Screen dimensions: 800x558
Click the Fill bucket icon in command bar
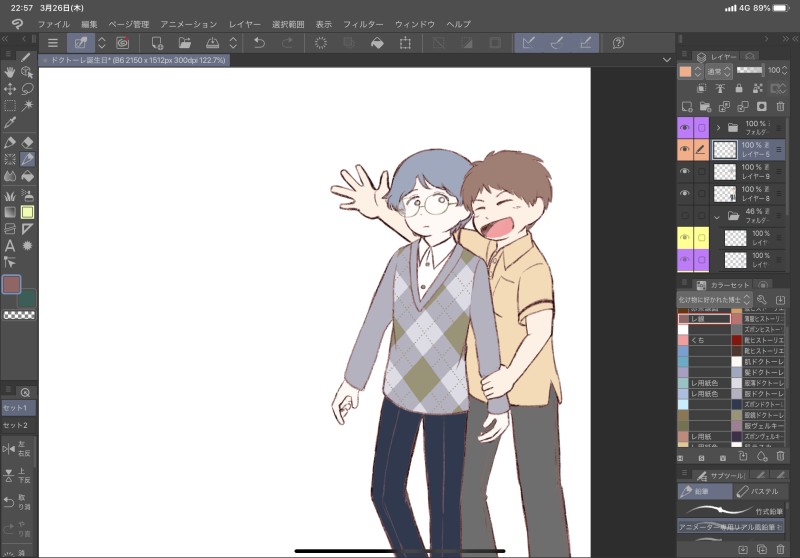pyautogui.click(x=377, y=43)
